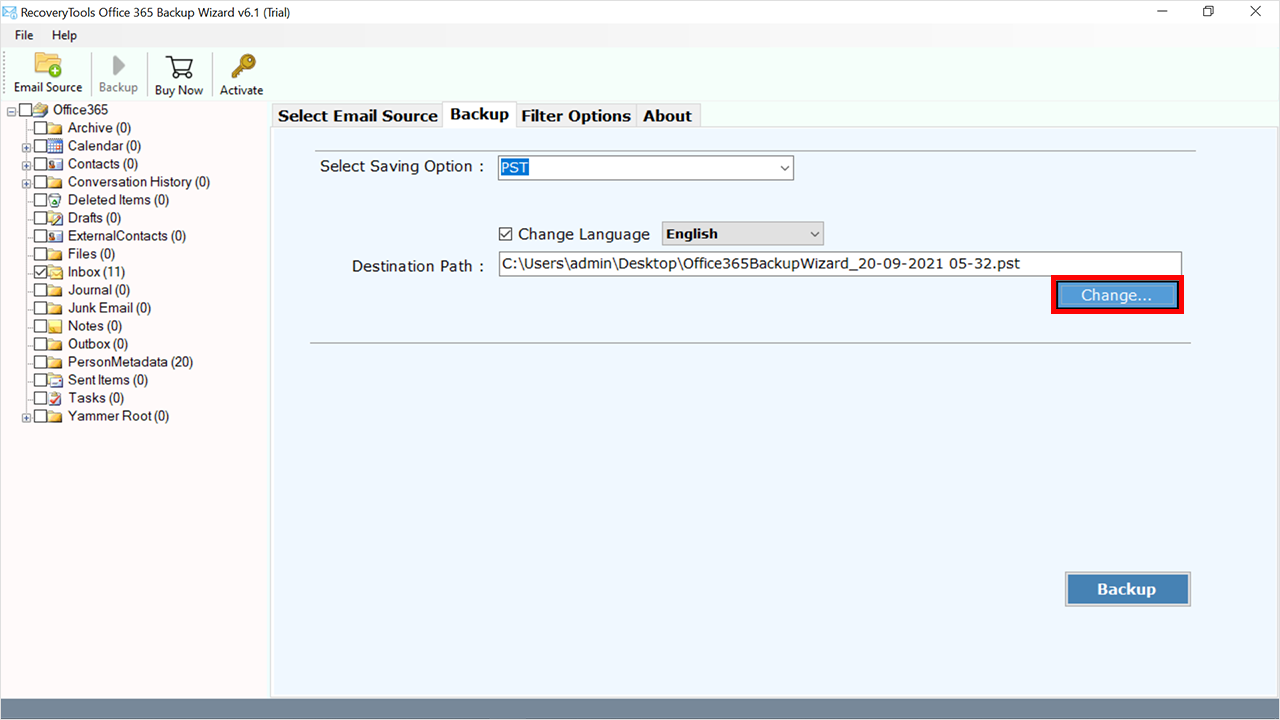Check the Junk Email checkbox
Screen dimensions: 1280x720
point(40,308)
